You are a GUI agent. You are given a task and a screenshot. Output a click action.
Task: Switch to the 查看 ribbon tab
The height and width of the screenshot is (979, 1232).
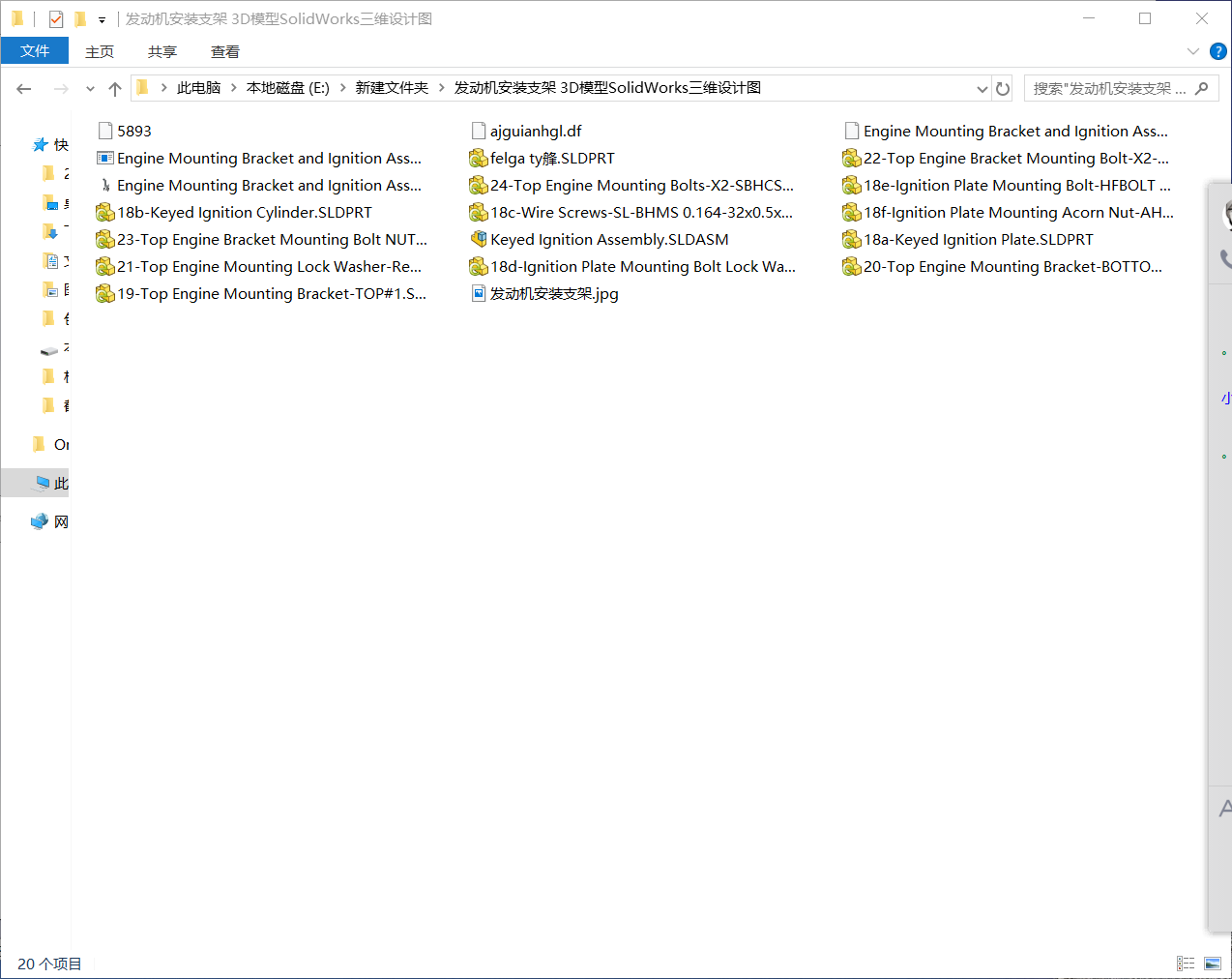[x=225, y=51]
